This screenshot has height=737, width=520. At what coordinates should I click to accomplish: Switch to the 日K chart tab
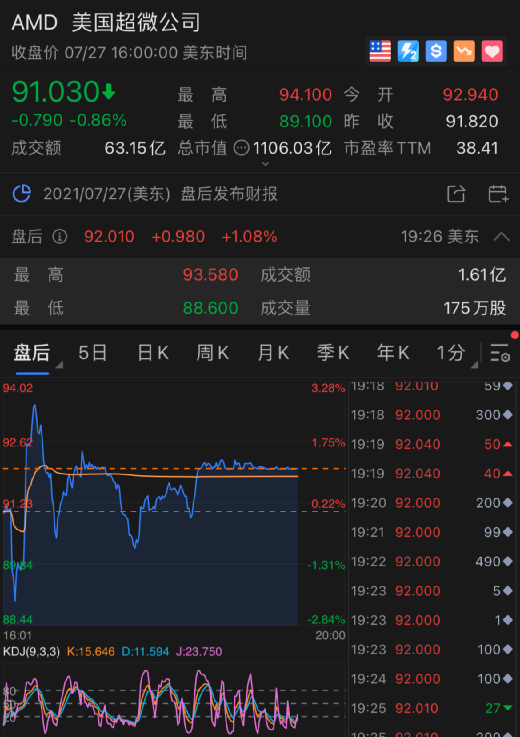pos(152,353)
